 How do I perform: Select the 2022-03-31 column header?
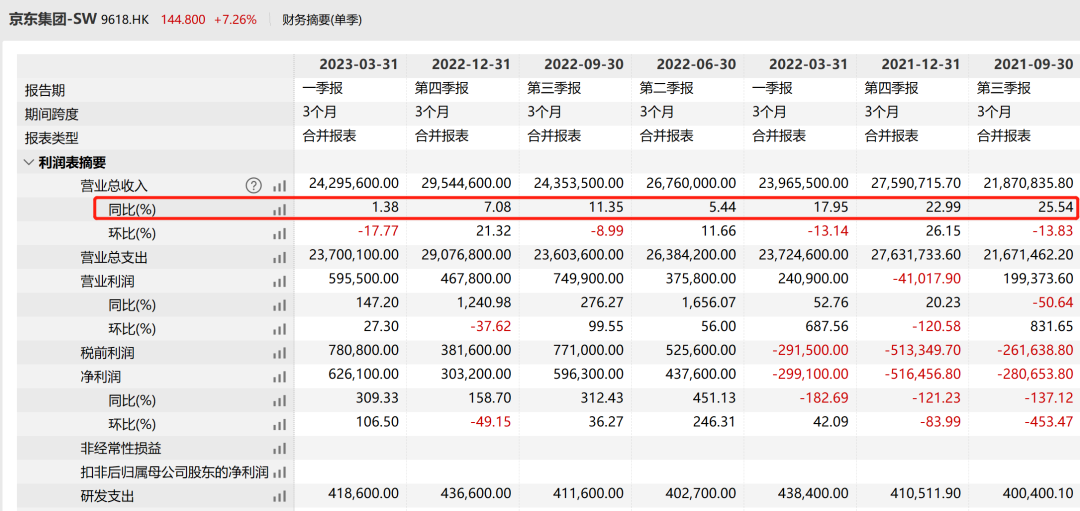809,64
